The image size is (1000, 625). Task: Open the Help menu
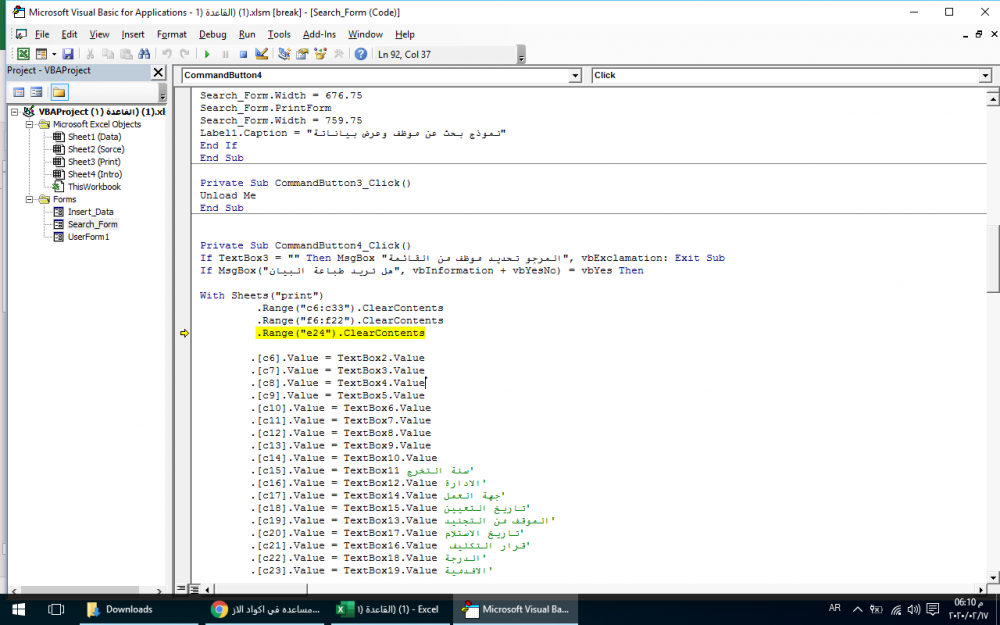pos(404,34)
